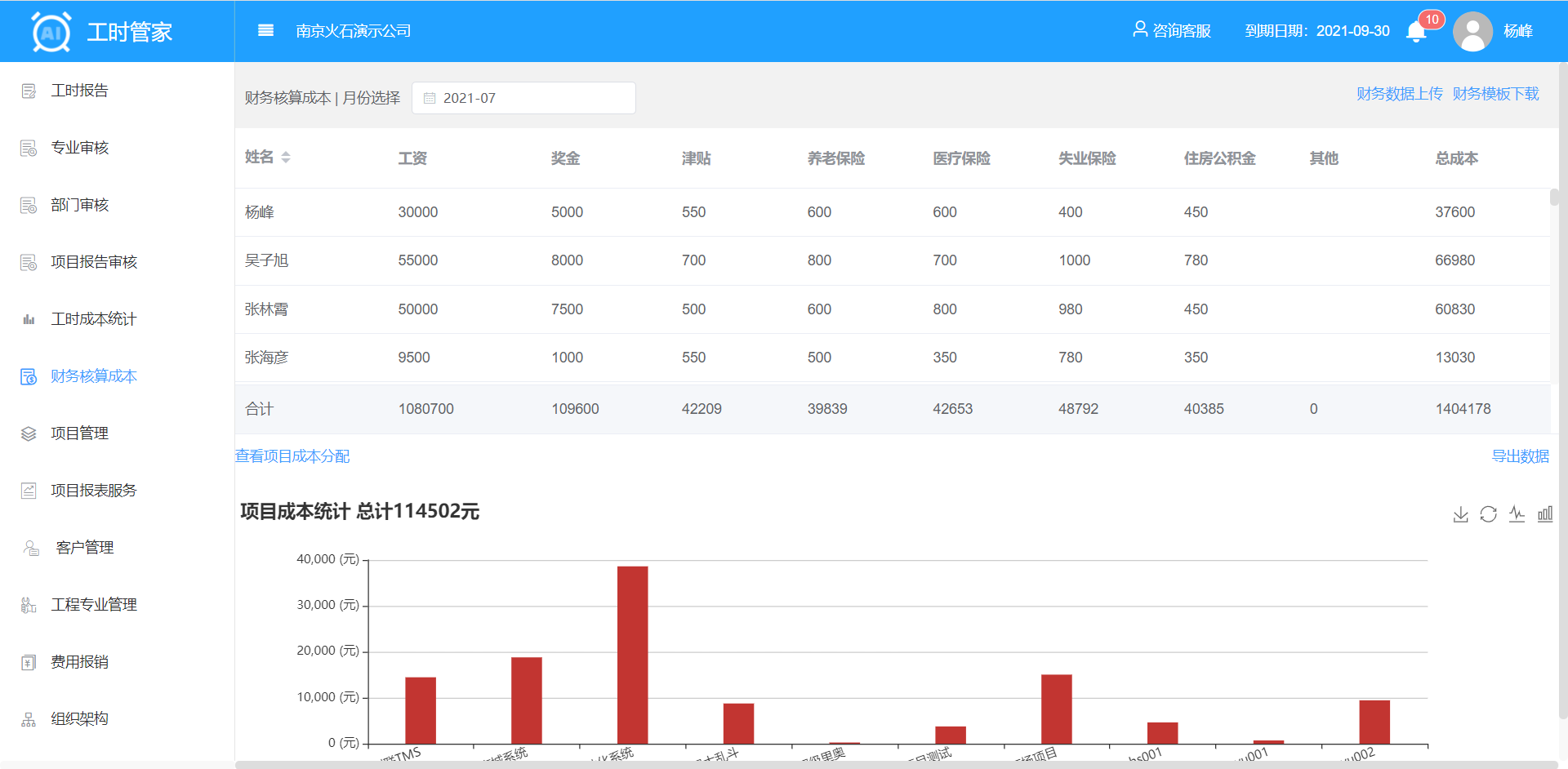
Task: Click the 财务数据上传 link
Action: click(x=1399, y=94)
